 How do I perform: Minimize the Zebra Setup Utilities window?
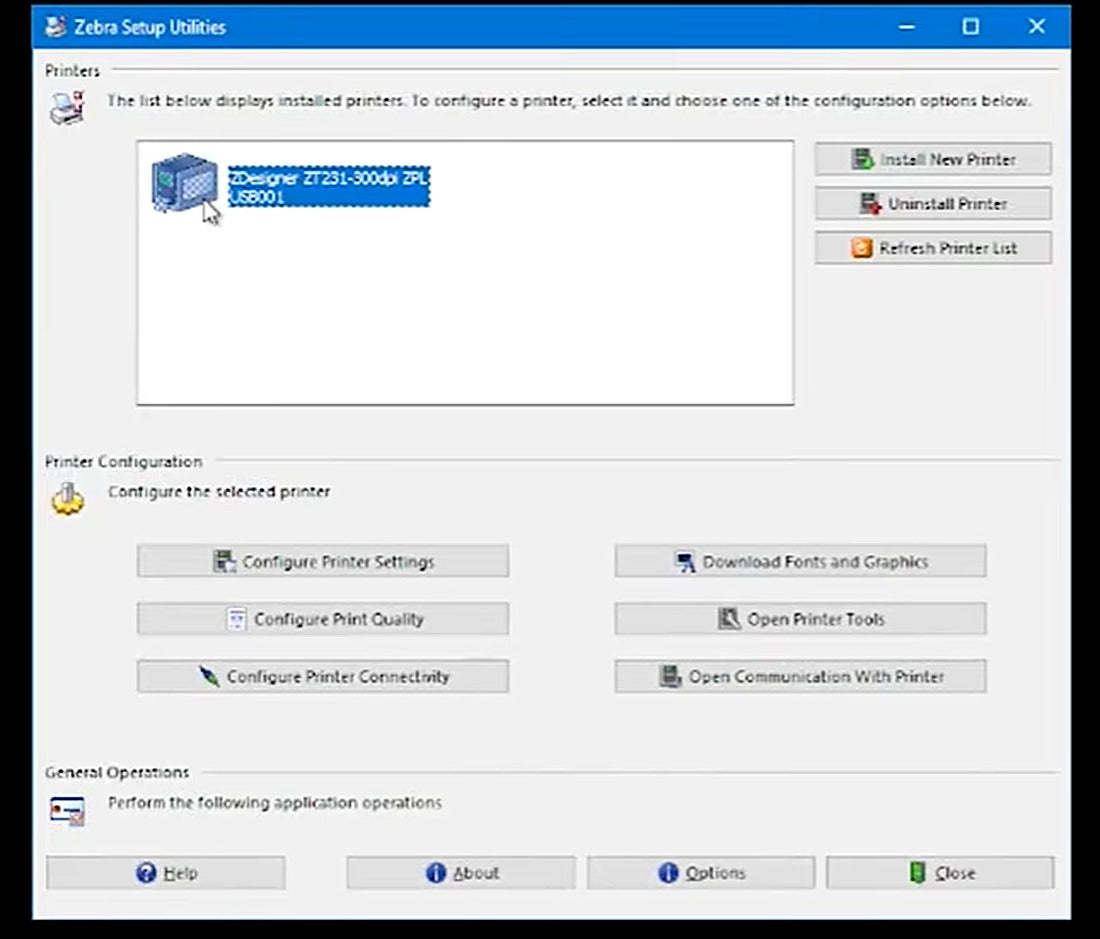(906, 27)
